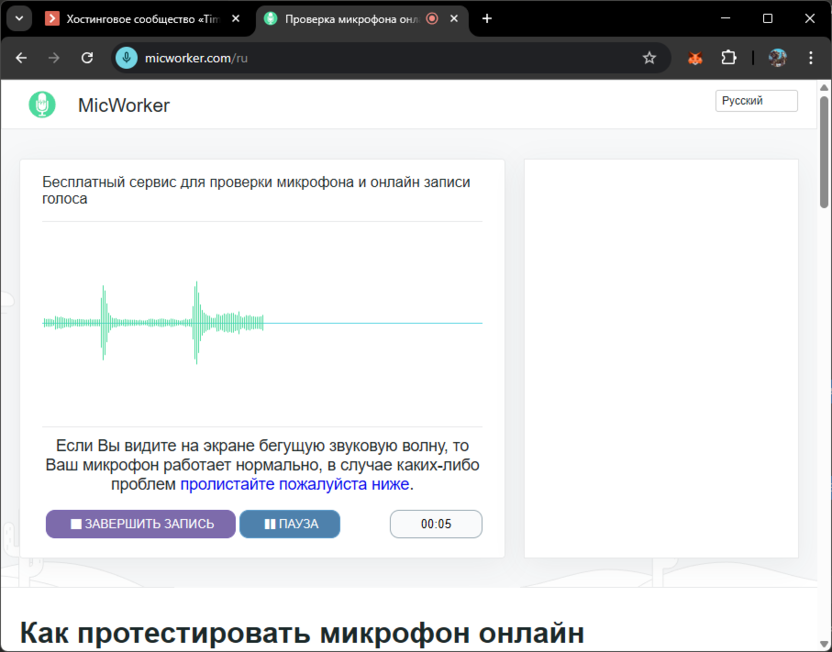Go forward to the next page
The image size is (832, 652).
click(x=54, y=58)
